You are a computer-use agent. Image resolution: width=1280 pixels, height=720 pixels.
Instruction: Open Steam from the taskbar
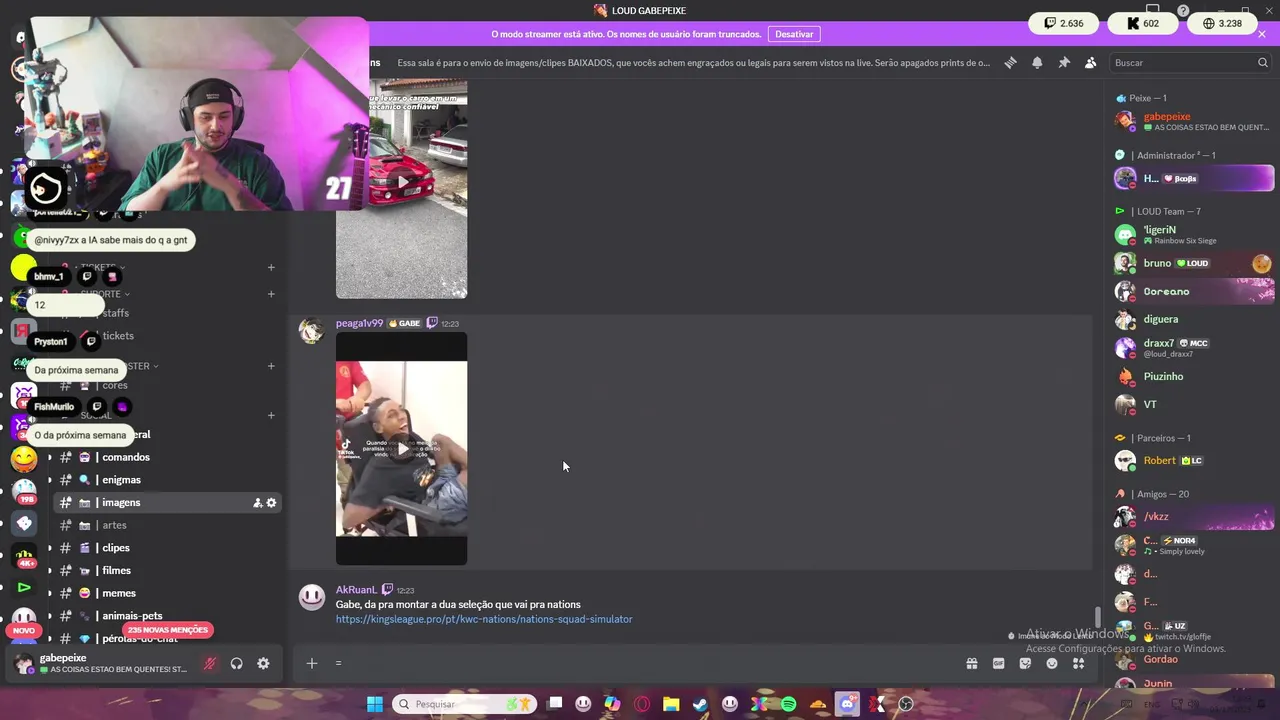click(700, 704)
